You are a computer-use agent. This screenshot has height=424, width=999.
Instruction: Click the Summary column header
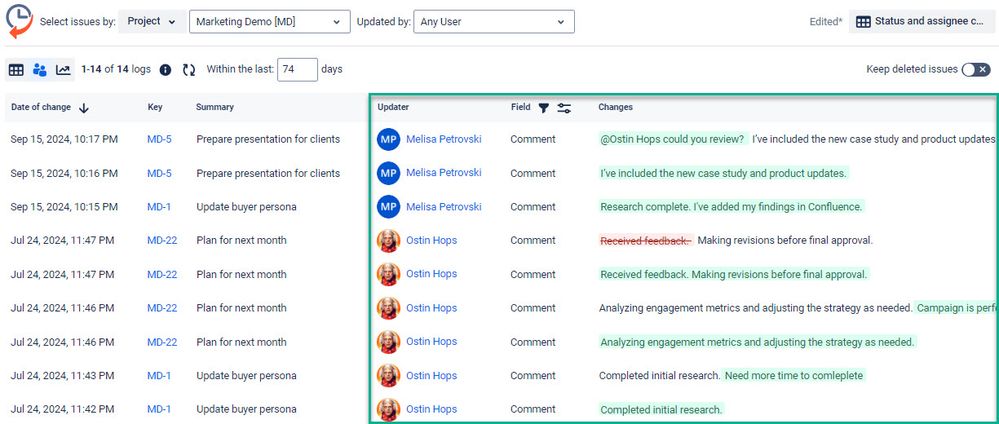click(215, 107)
